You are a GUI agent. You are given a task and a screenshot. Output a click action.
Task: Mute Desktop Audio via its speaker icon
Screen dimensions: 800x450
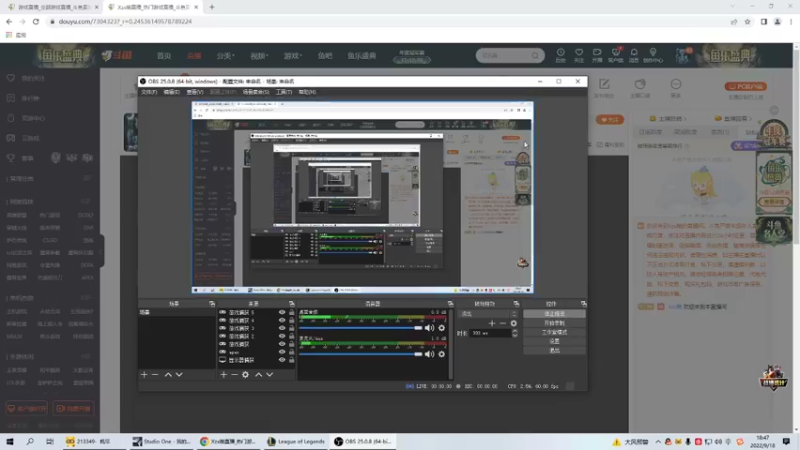[430, 328]
